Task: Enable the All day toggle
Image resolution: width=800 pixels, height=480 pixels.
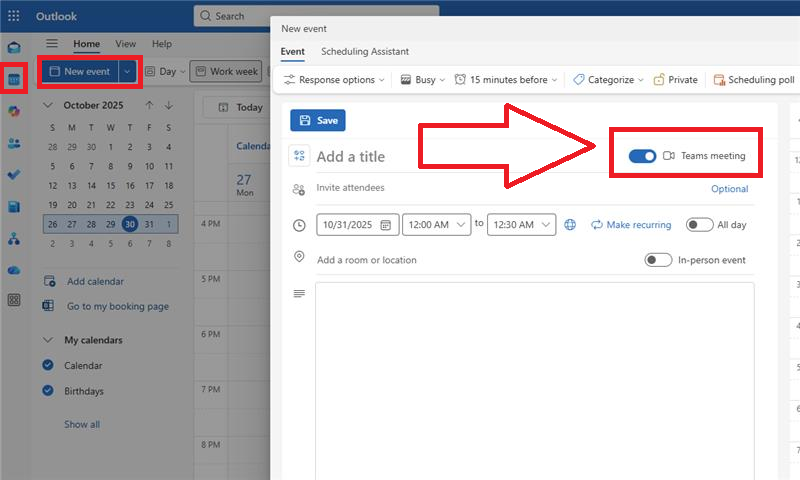Action: click(699, 225)
